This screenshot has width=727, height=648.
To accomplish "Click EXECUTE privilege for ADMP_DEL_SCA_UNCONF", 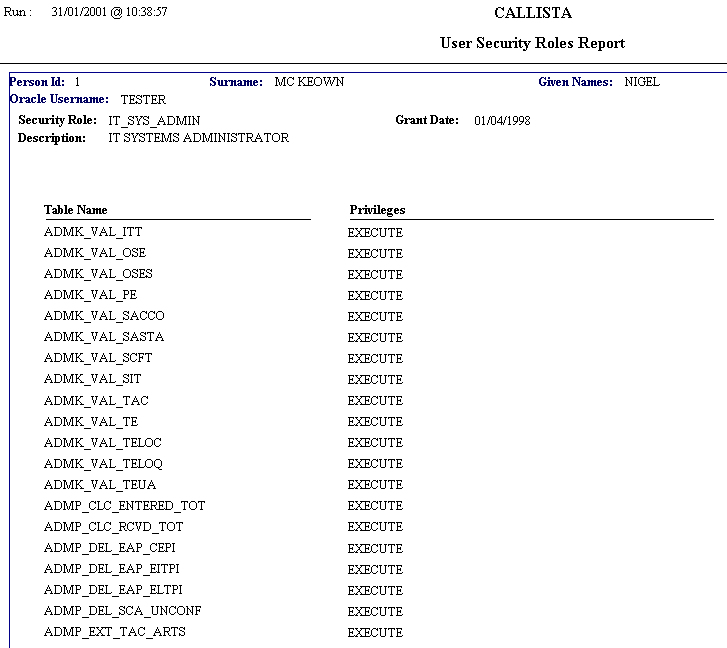I will tap(375, 611).
